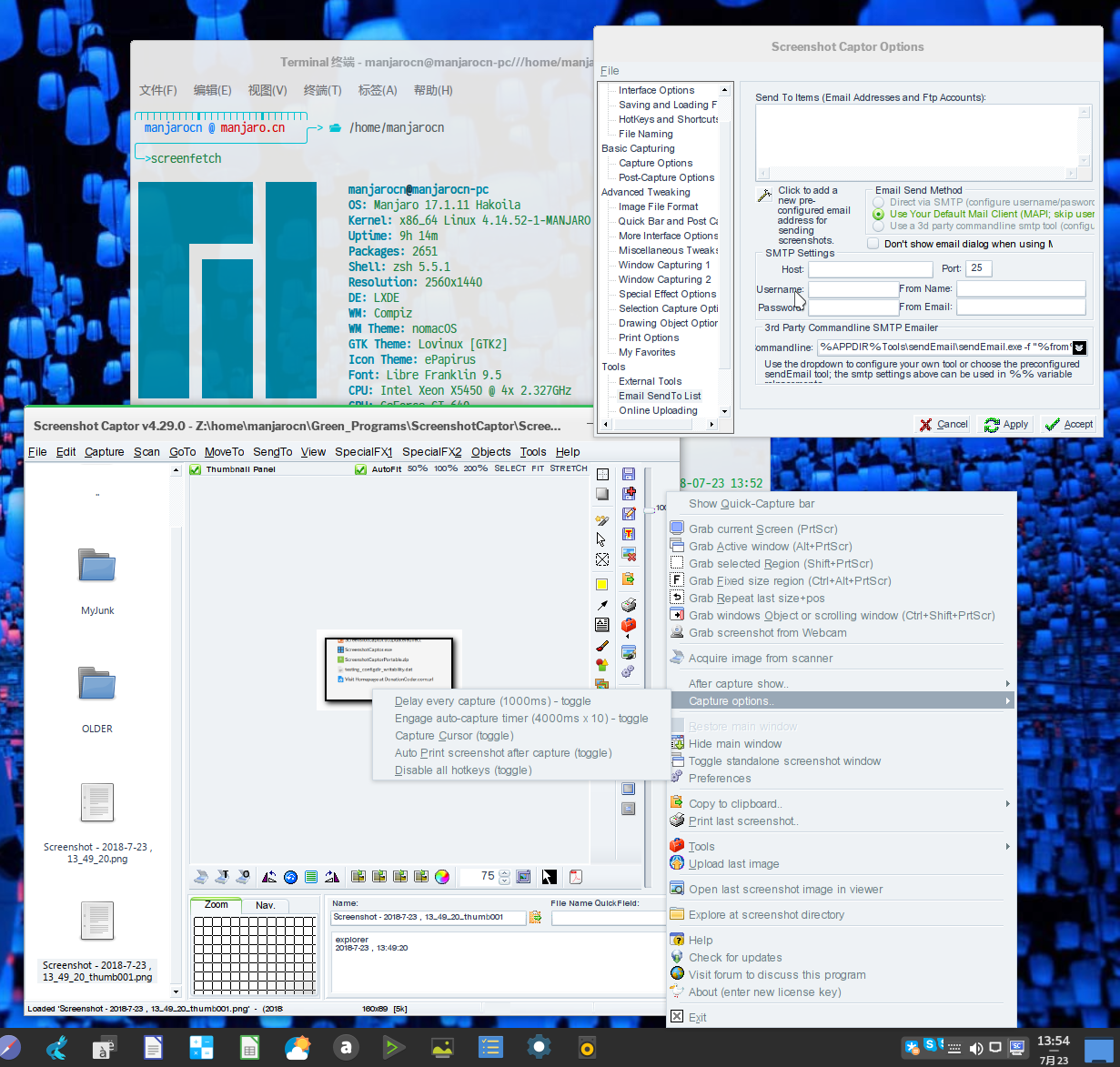Click the crossed-out dashed selection icon
Viewport: 1120px width, 1067px height.
pos(601,559)
